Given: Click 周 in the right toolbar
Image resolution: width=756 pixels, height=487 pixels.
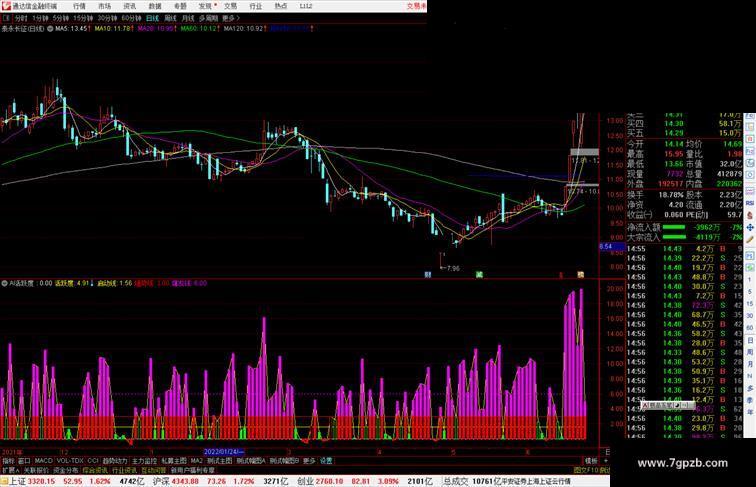Looking at the screenshot, I should point(750,352).
